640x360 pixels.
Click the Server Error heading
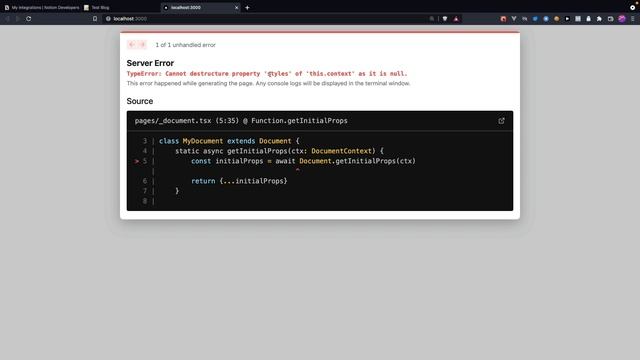coord(150,63)
